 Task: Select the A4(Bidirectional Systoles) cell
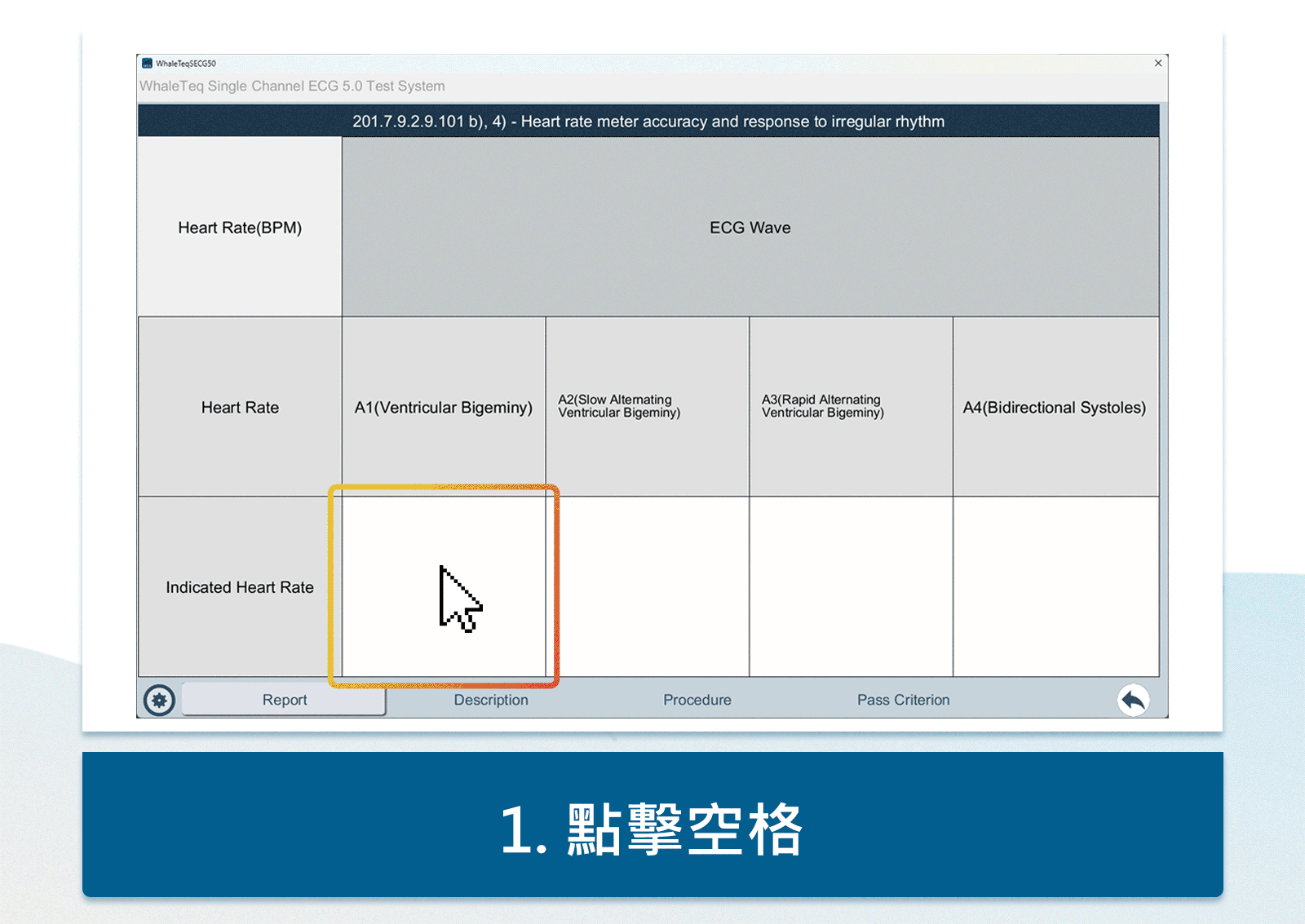coord(1056,407)
